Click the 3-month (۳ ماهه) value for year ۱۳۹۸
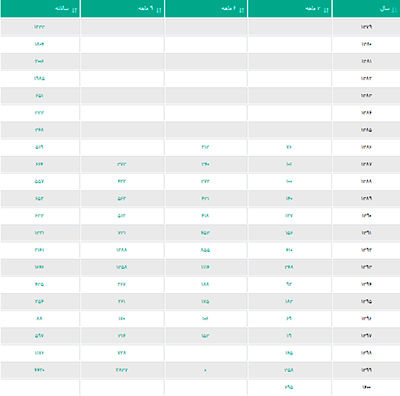This screenshot has height=396, width=400. pyautogui.click(x=289, y=353)
